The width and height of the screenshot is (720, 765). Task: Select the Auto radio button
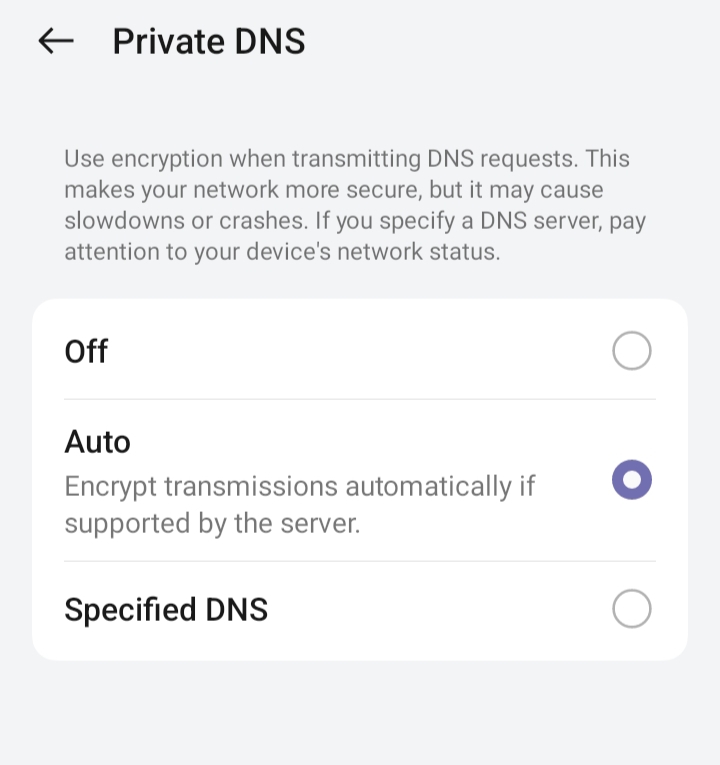(631, 480)
